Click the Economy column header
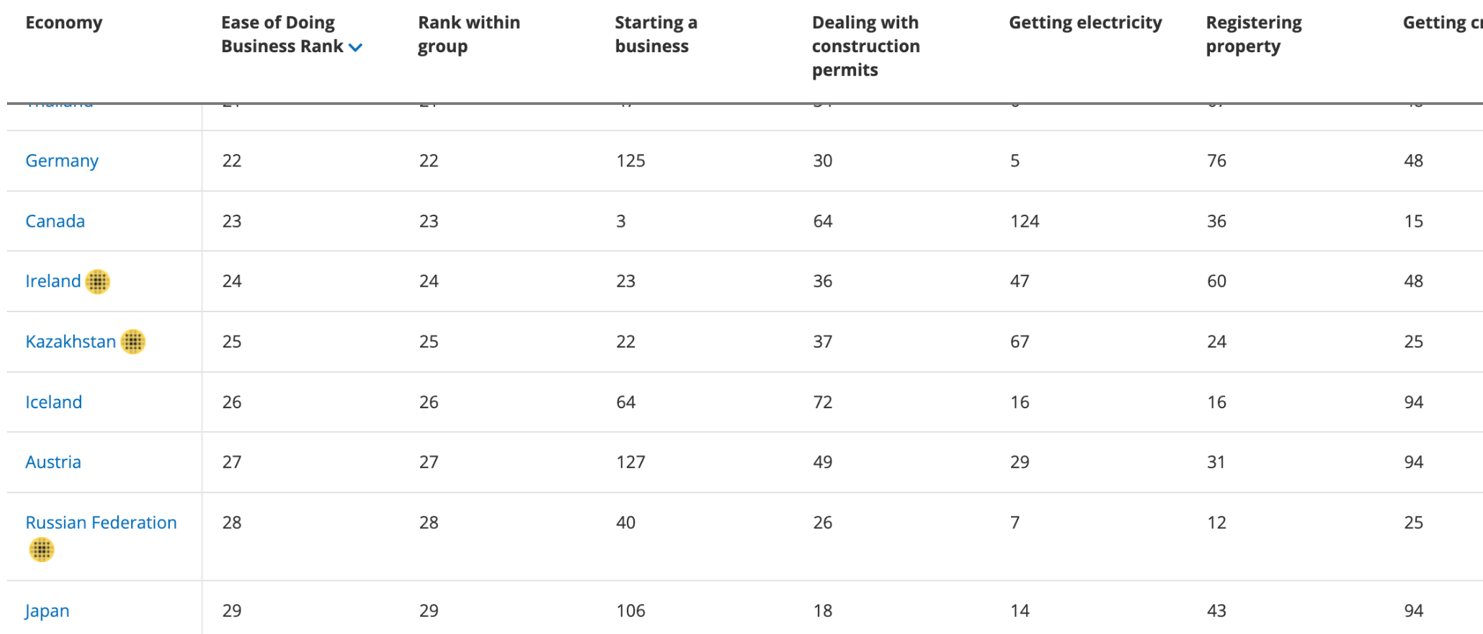1483x634 pixels. [x=64, y=22]
